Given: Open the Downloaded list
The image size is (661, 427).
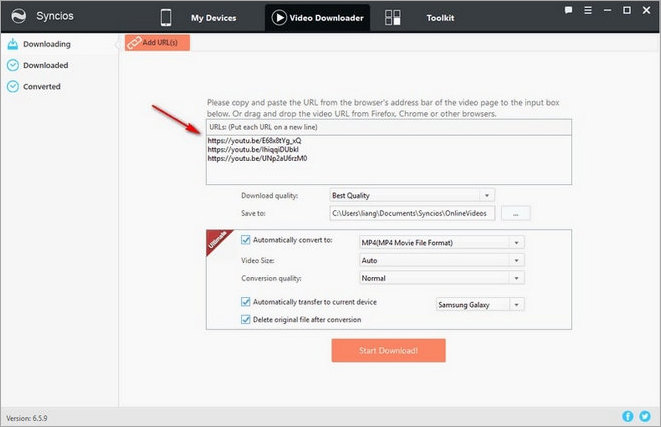Looking at the screenshot, I should coord(59,65).
